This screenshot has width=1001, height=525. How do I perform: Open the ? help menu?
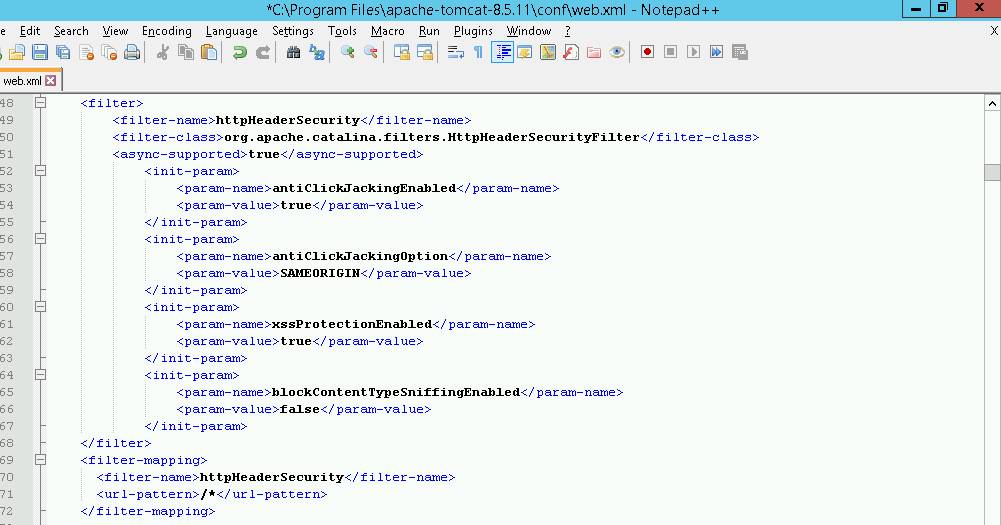568,31
